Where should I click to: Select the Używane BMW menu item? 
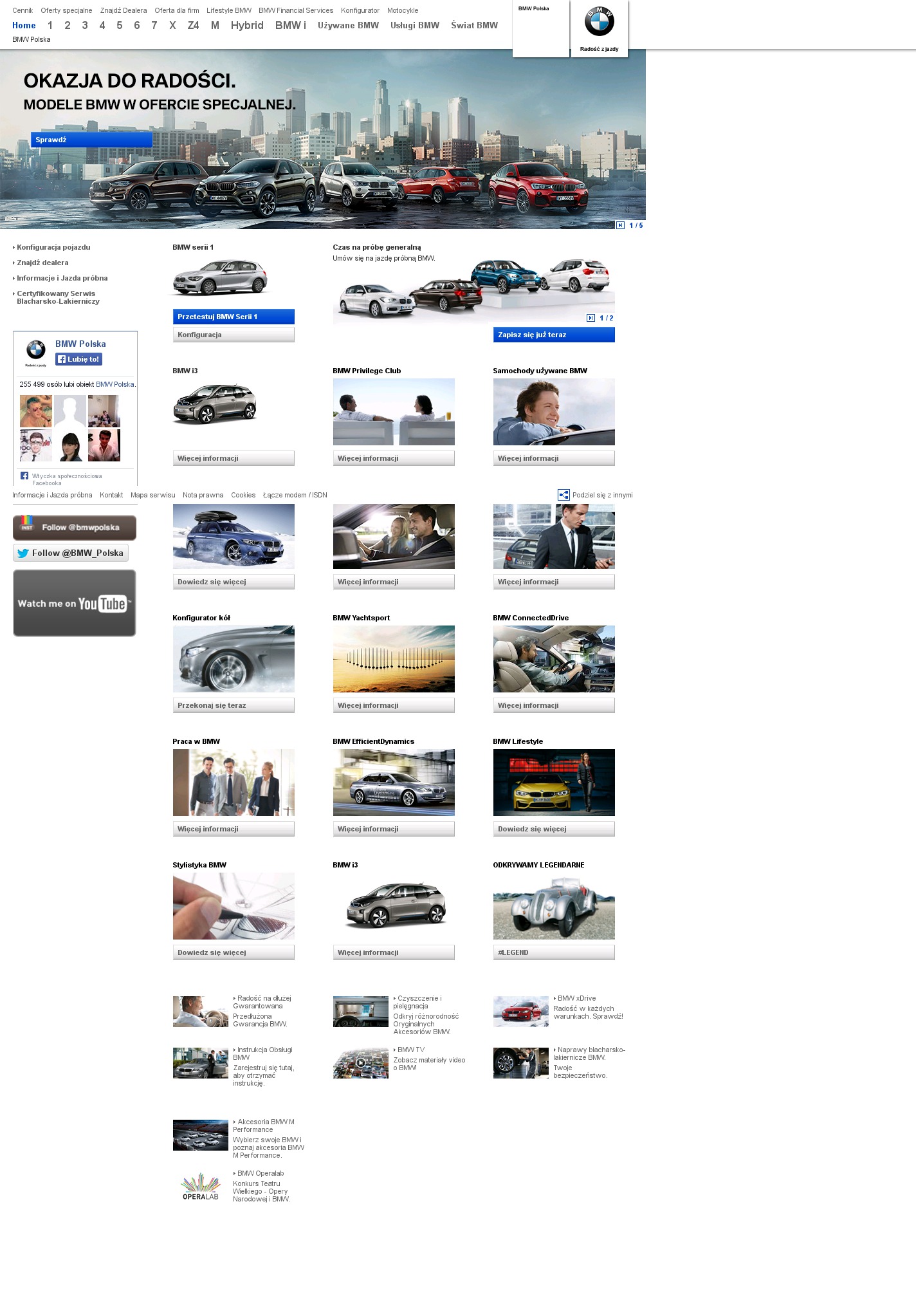[x=348, y=25]
